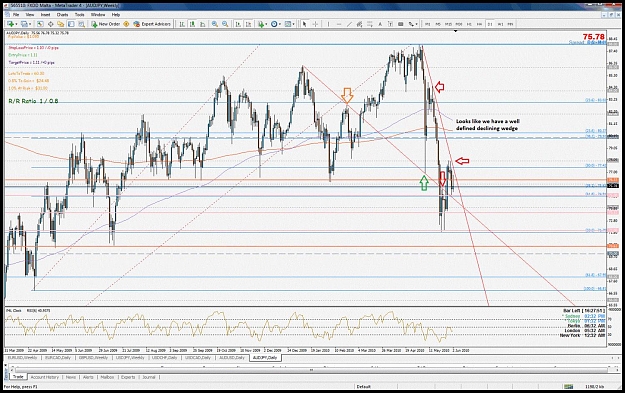Screen dimensions: 625x393
Task: Switch to candlestick chart display
Action: [192, 24]
